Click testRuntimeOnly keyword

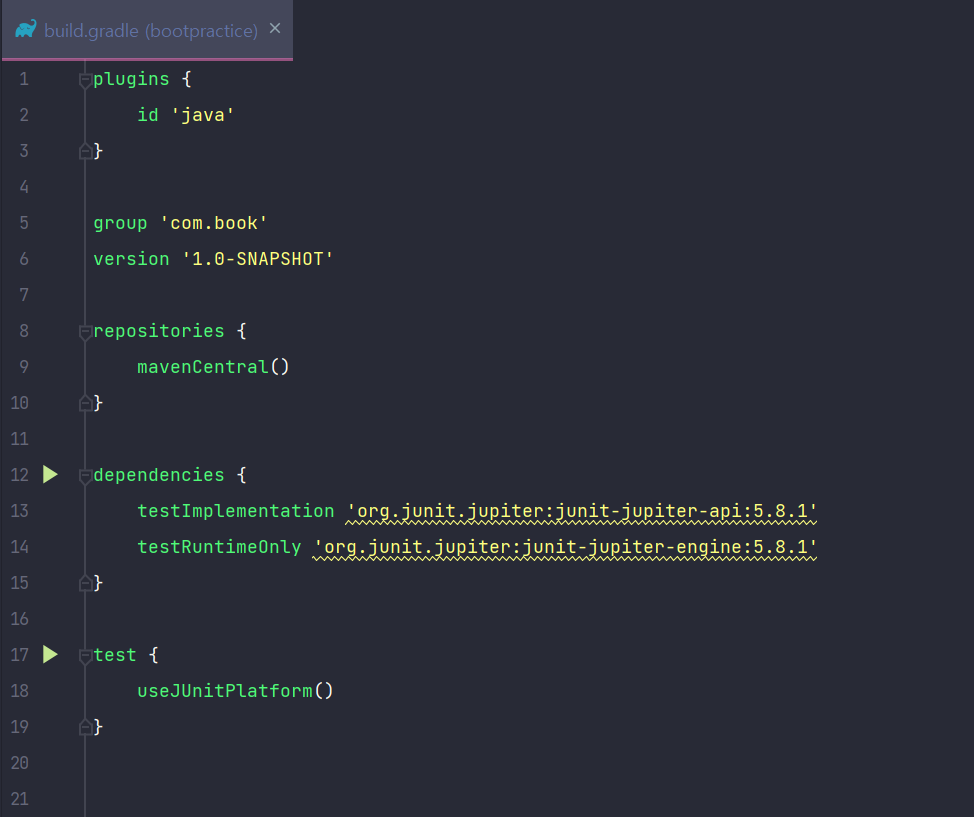coord(219,547)
